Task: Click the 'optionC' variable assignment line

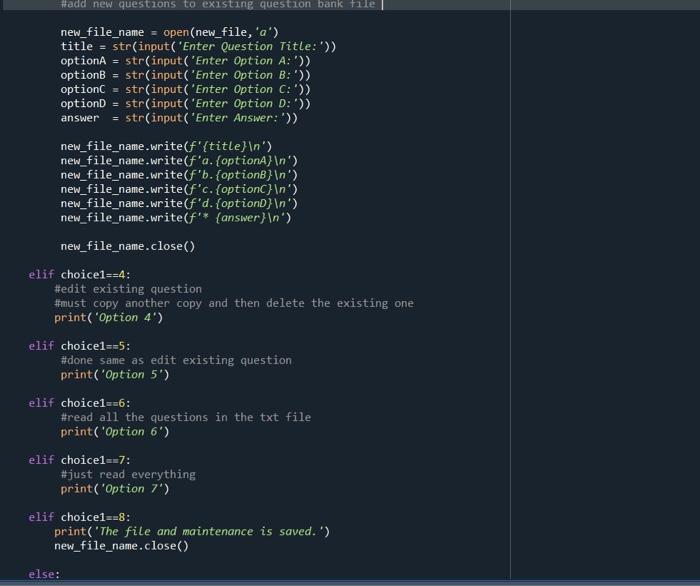Action: tap(185, 89)
